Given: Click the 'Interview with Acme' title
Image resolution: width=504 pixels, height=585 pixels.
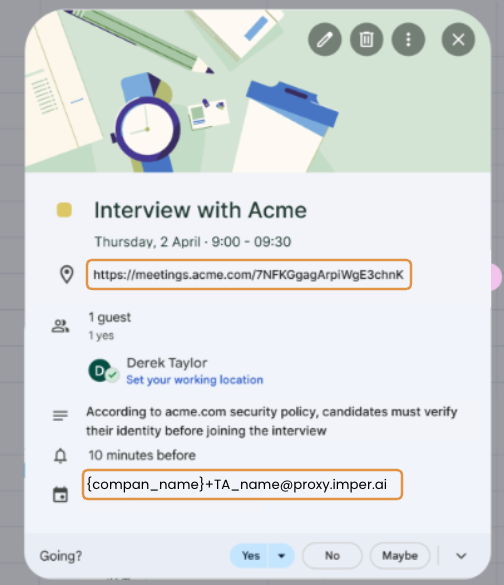Looking at the screenshot, I should (x=200, y=210).
